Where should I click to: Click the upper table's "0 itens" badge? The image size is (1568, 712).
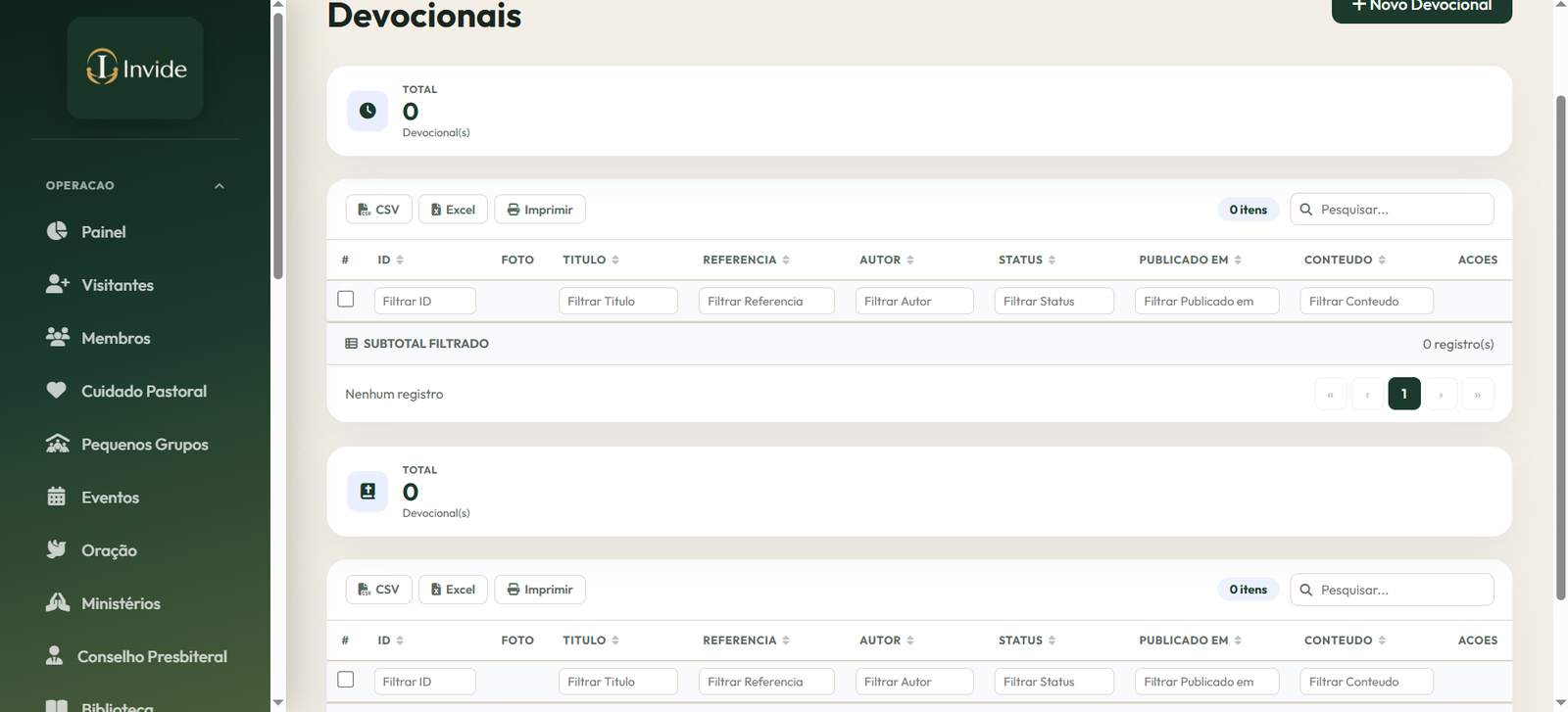click(1249, 210)
